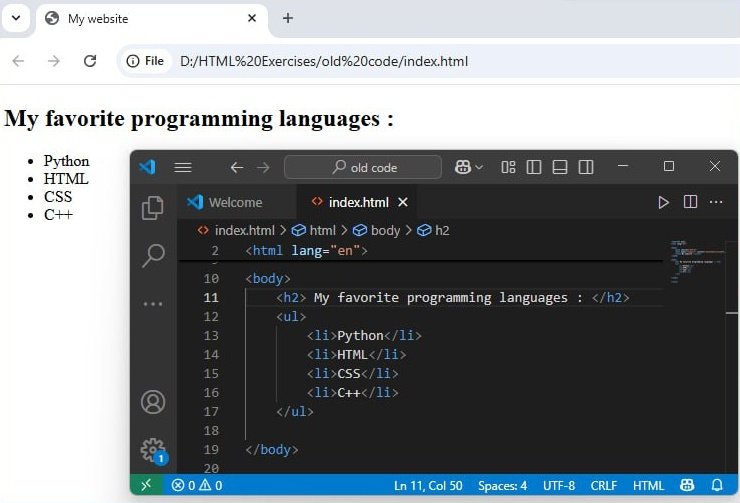Go back in the browser
The image size is (740, 503).
pyautogui.click(x=18, y=61)
